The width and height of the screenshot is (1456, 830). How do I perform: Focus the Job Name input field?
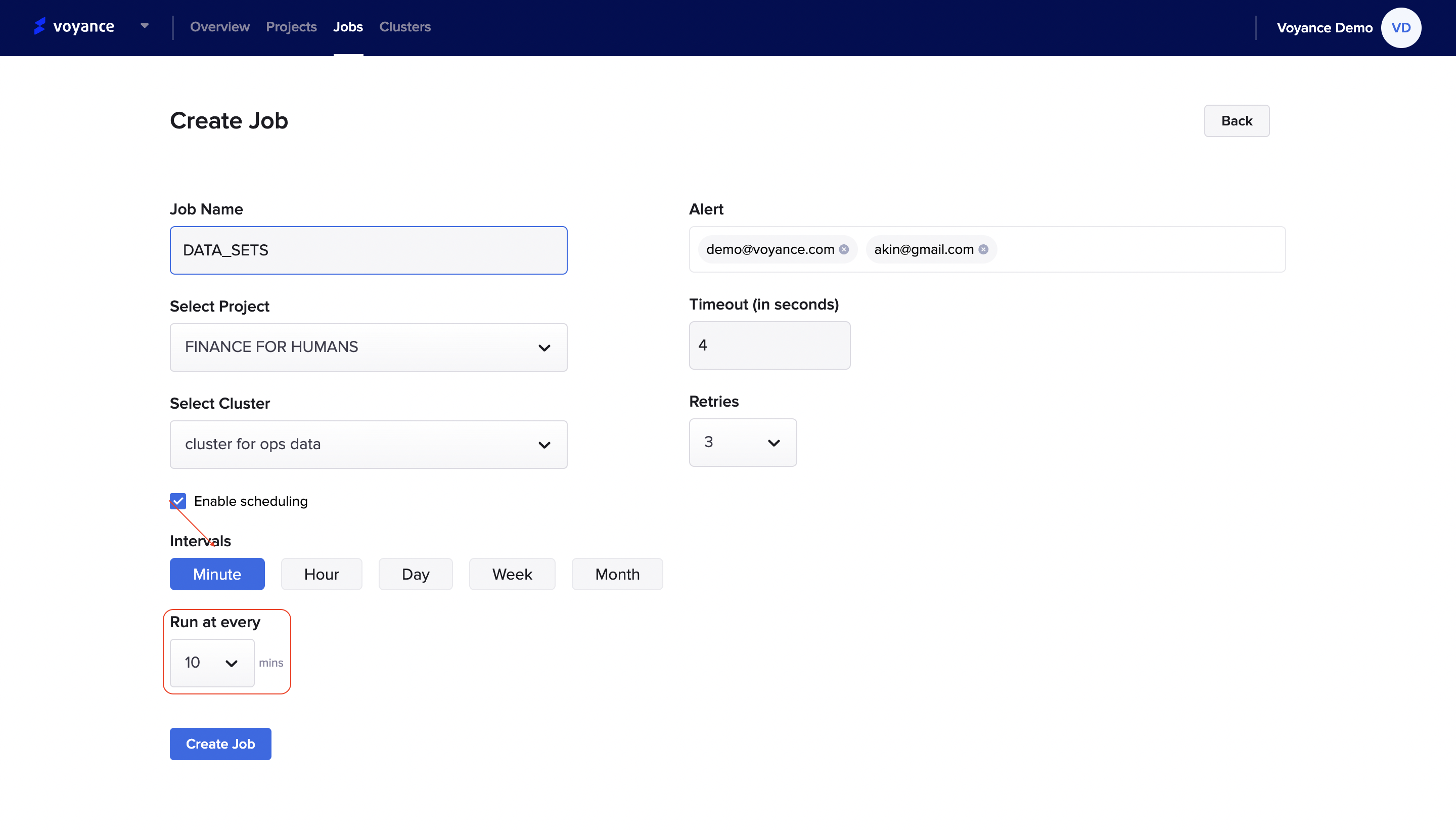click(369, 250)
